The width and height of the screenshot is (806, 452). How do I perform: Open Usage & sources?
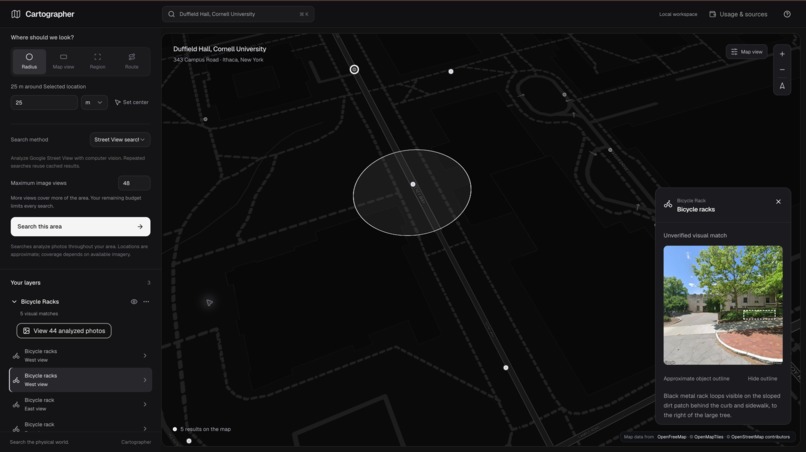tap(738, 14)
